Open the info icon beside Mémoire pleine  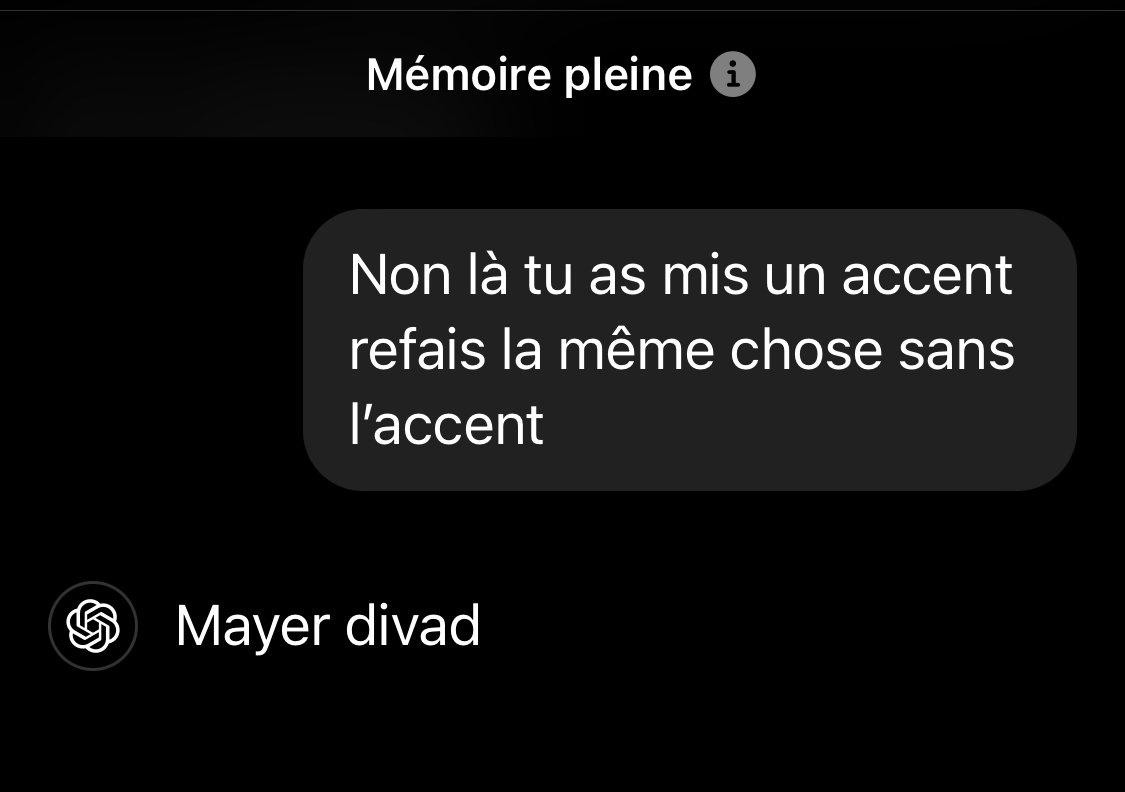tap(733, 74)
